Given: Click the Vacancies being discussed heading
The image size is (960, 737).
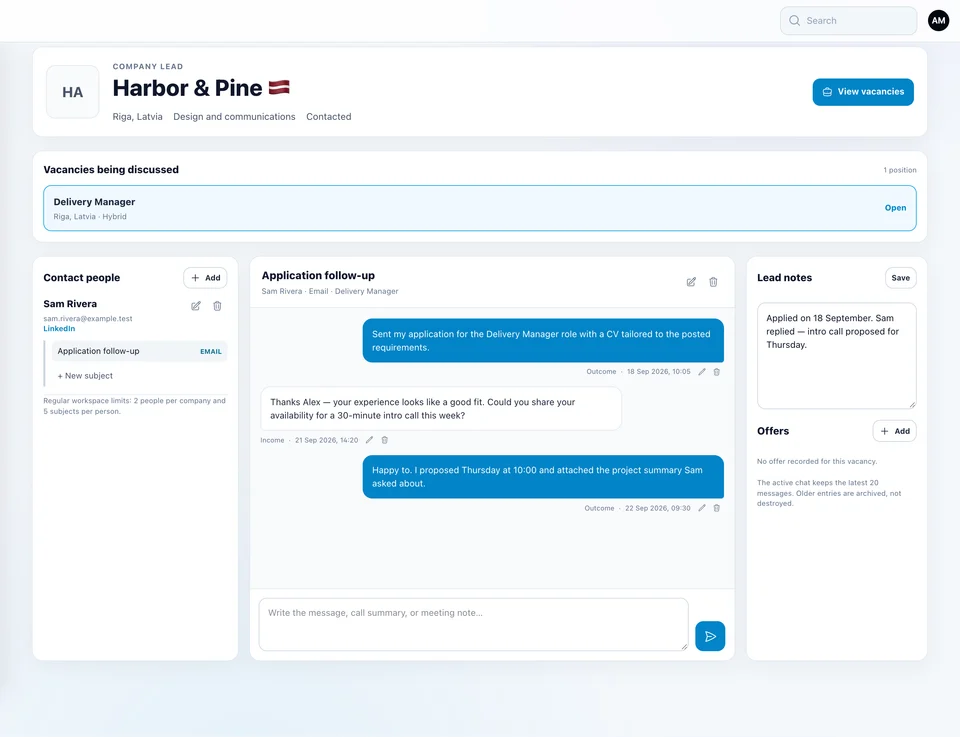Looking at the screenshot, I should click(x=111, y=170).
